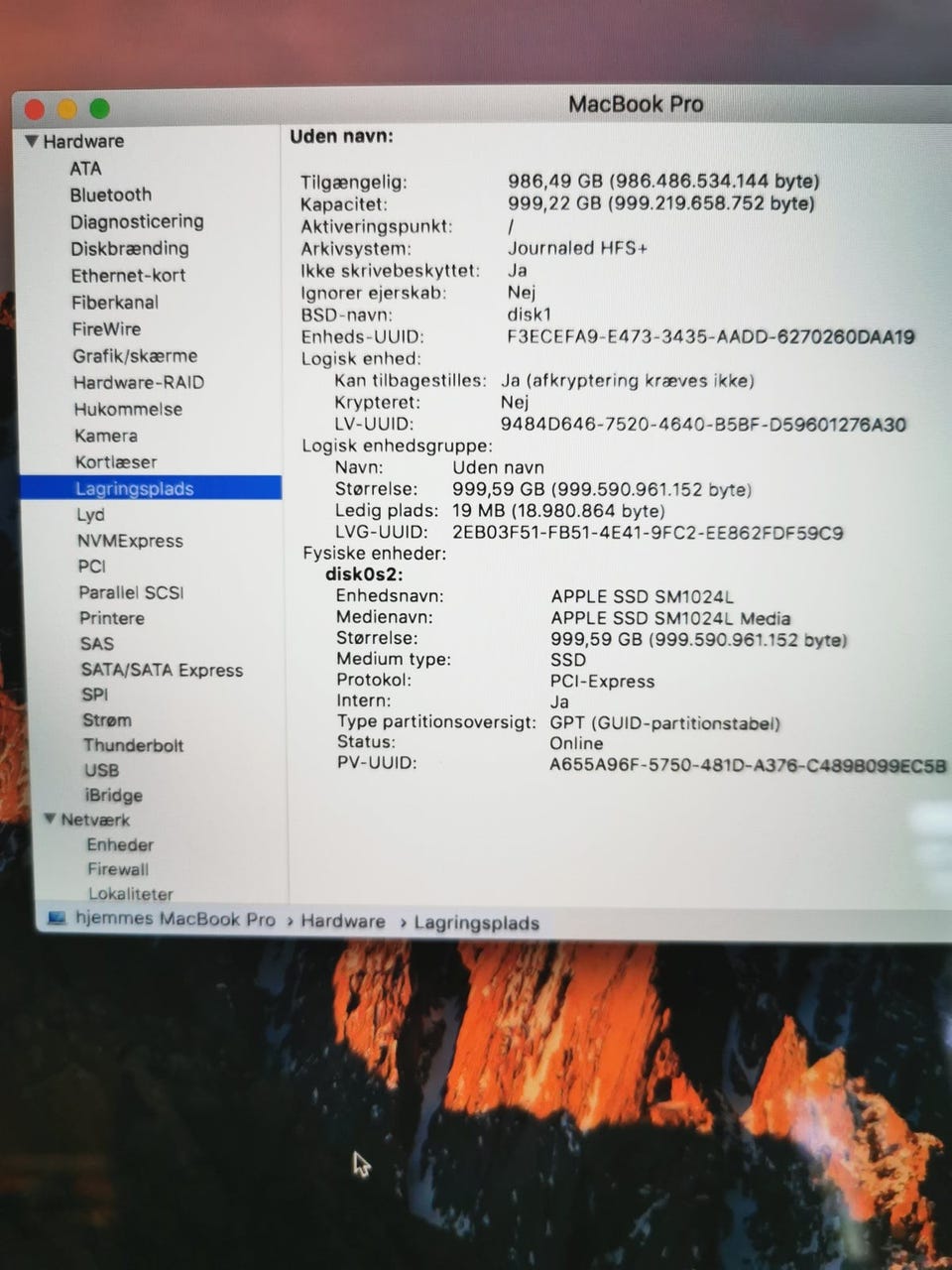Screen dimensions: 952x1270
Task: Click the red close window button
Action: (x=35, y=109)
